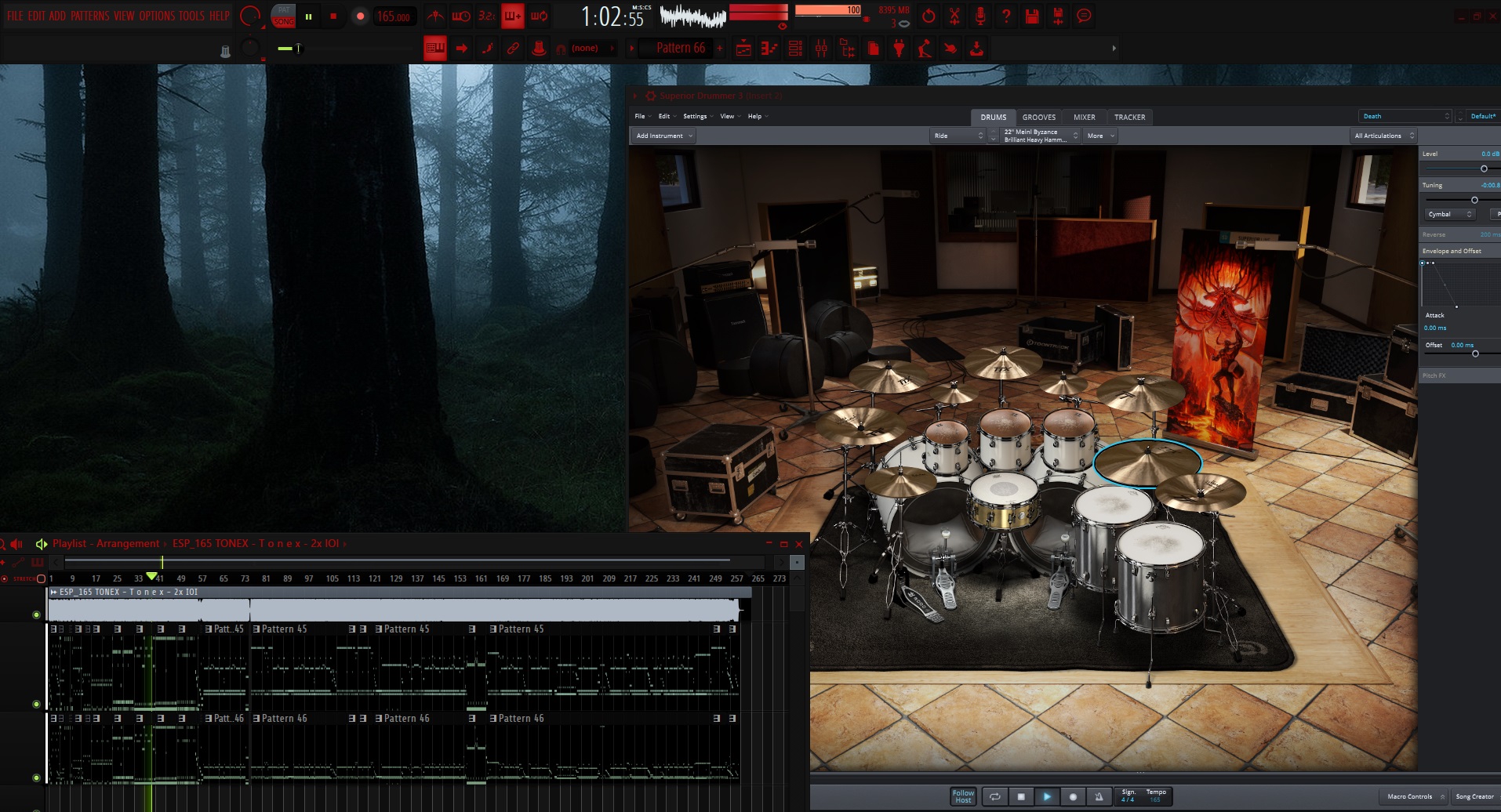Image resolution: width=1501 pixels, height=812 pixels.
Task: Click the Pattern 66 selector
Action: pos(680,48)
